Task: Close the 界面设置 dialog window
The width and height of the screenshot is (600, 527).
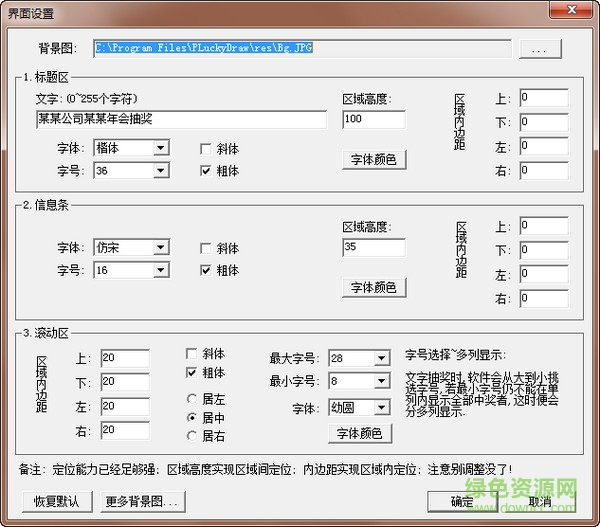Action: [574, 12]
